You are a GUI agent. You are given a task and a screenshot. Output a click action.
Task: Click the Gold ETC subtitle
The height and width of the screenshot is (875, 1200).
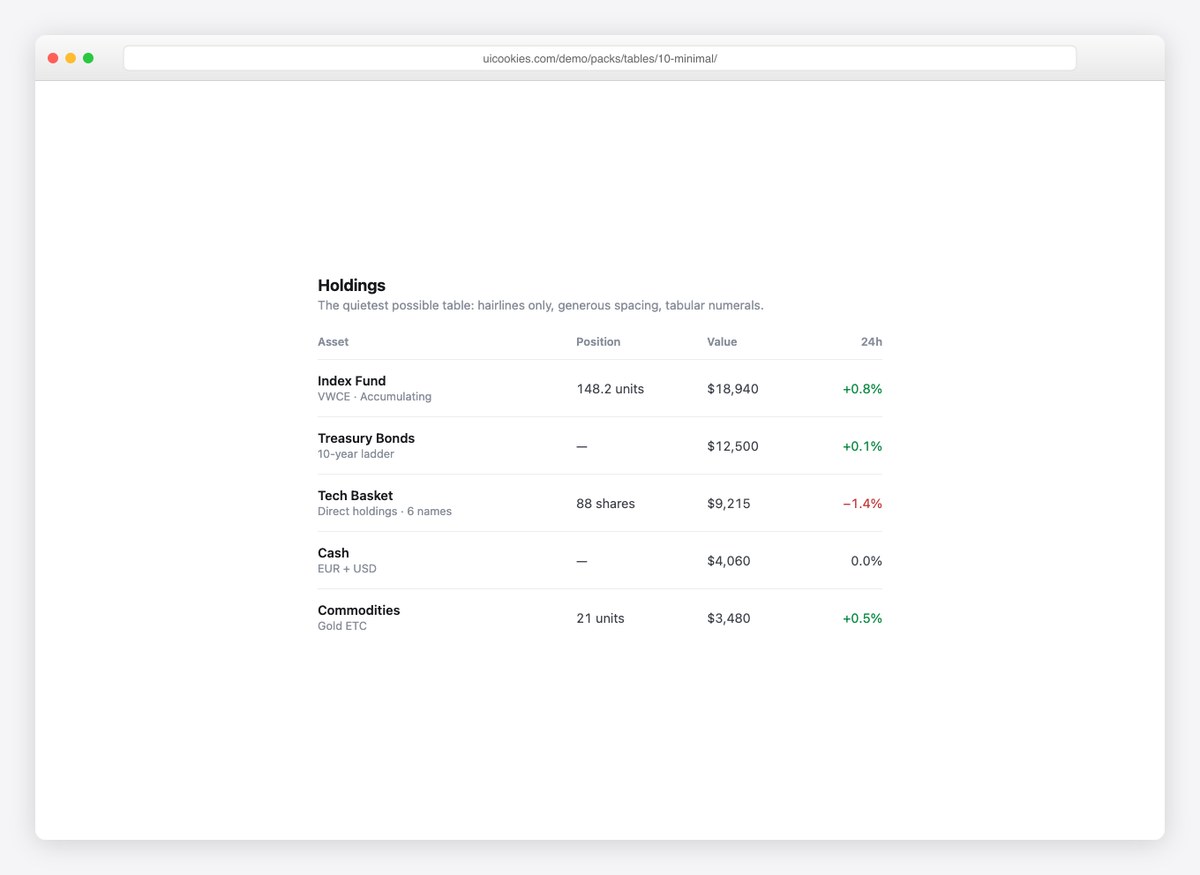point(342,626)
